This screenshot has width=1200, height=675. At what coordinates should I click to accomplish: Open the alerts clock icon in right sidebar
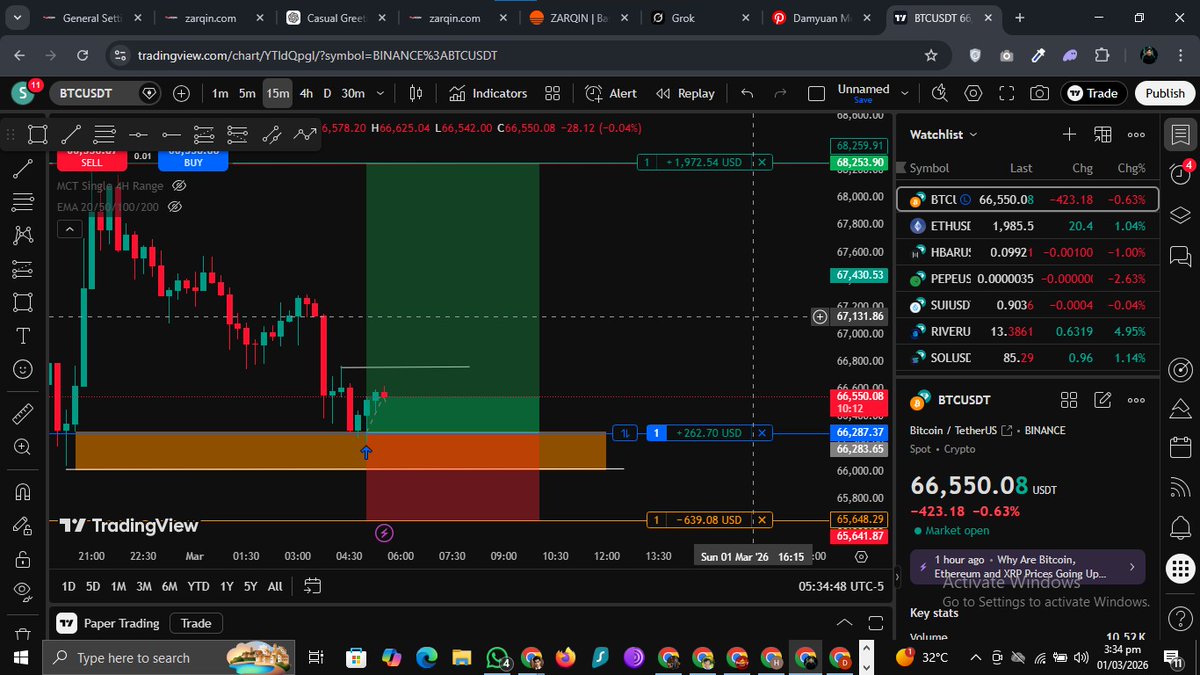1180,173
